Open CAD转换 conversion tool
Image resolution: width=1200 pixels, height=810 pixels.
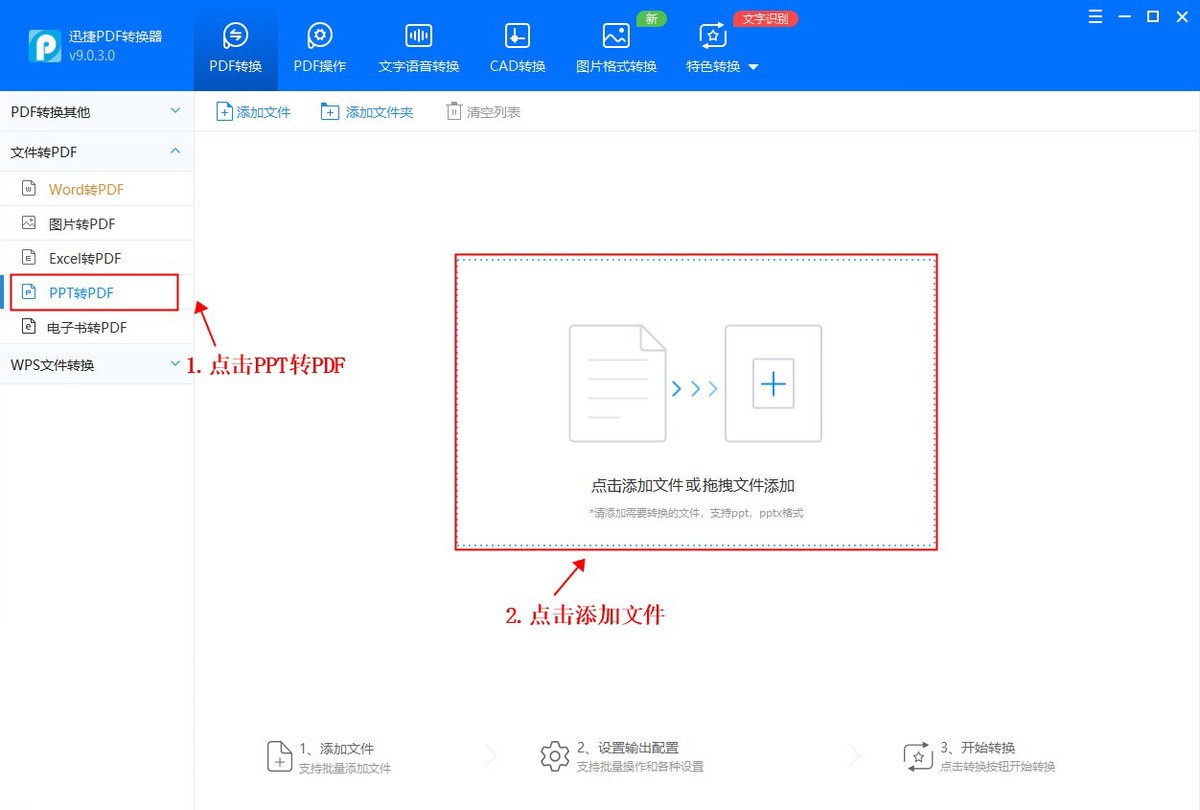click(x=517, y=34)
